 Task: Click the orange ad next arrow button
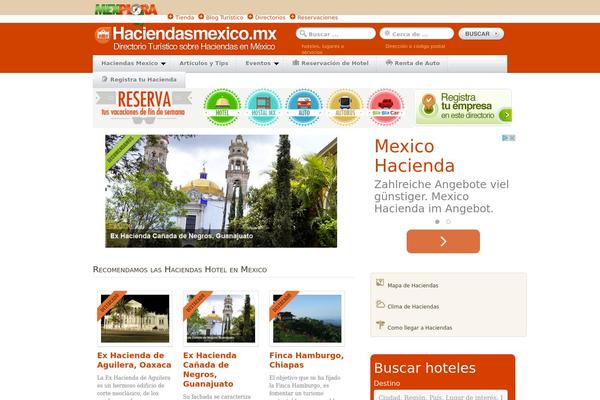click(443, 242)
